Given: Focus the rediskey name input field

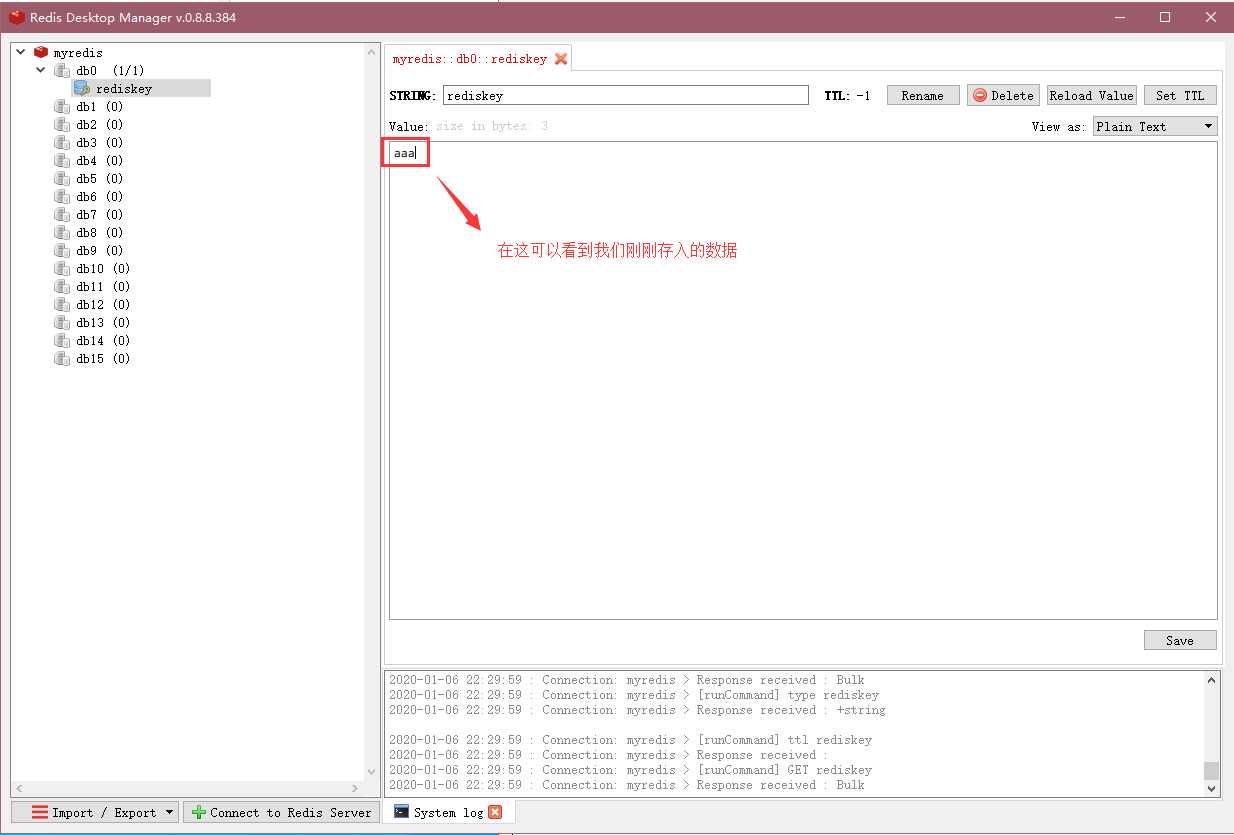Looking at the screenshot, I should point(625,95).
